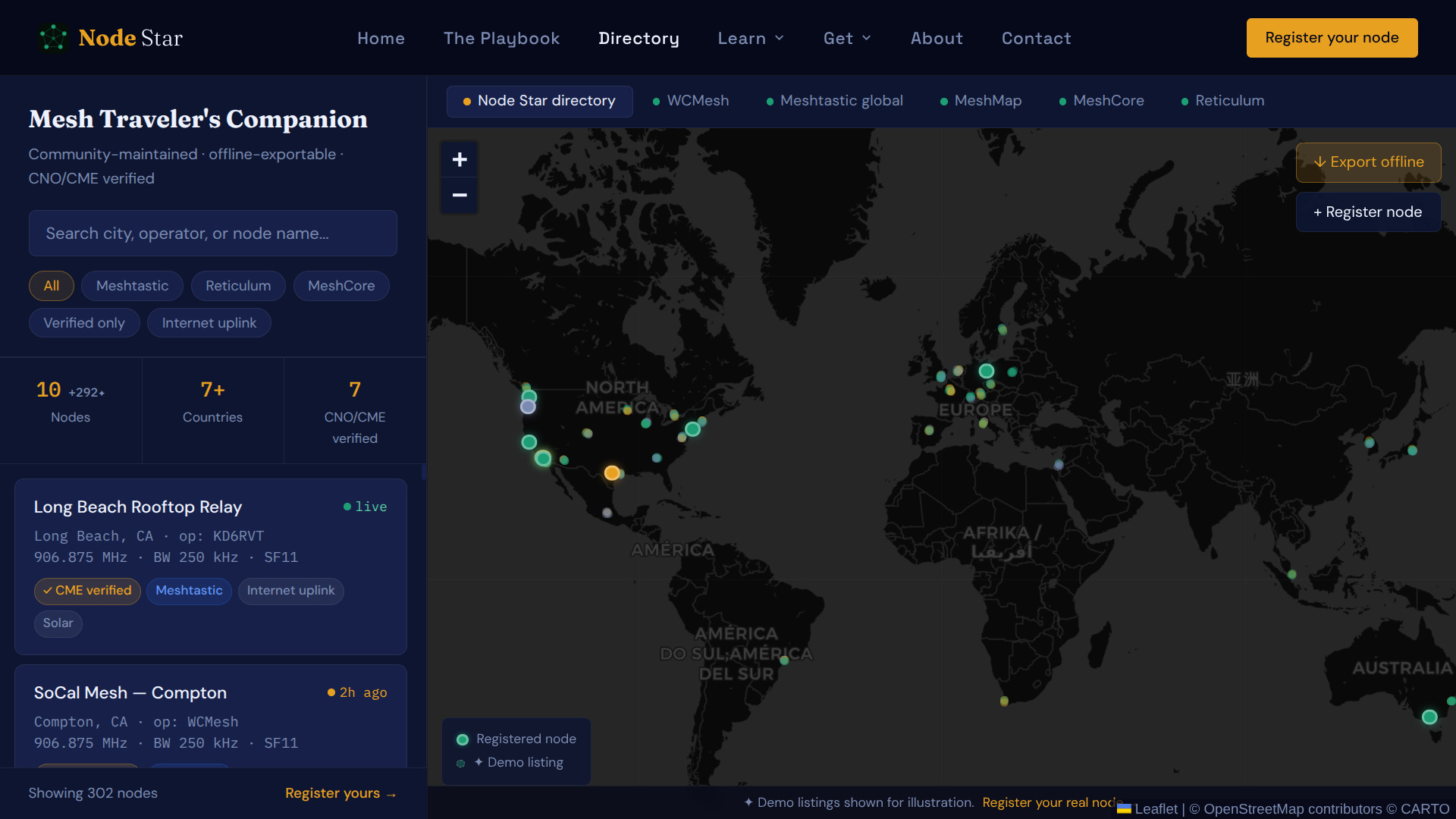The height and width of the screenshot is (819, 1456).
Task: Zoom out the map with minus button
Action: pos(460,195)
